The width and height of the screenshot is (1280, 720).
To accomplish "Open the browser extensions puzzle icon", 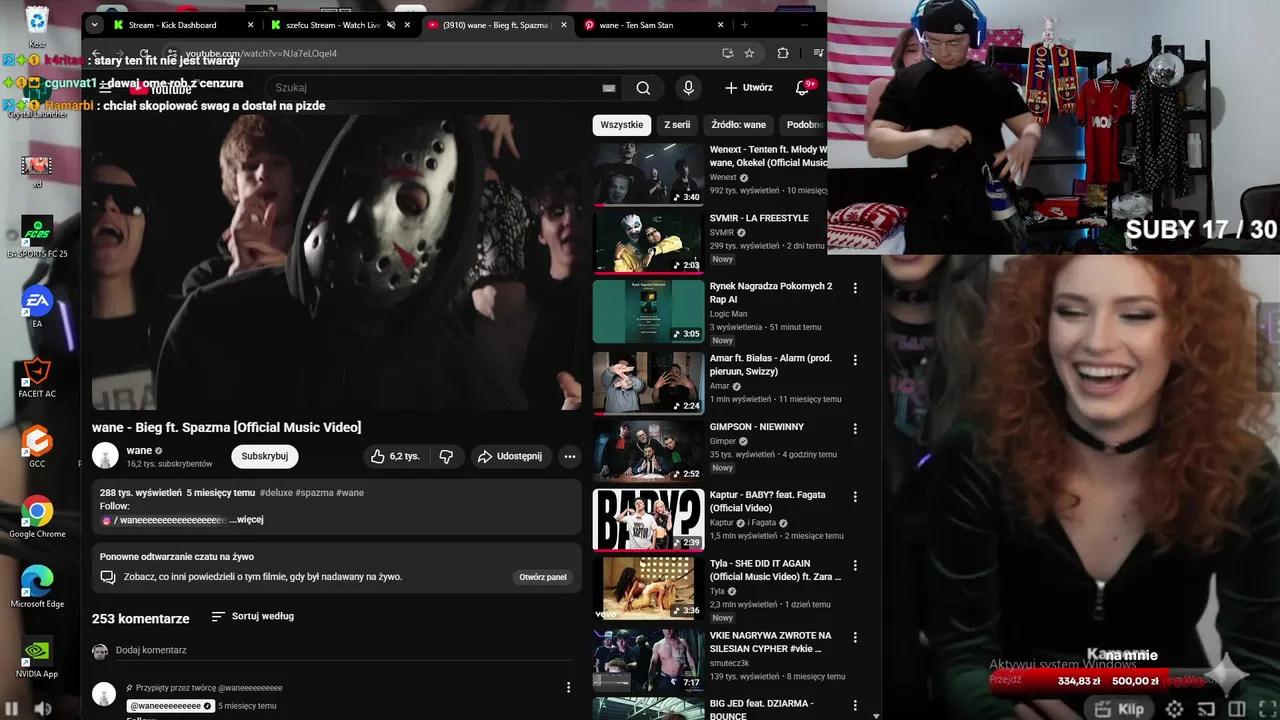I will coord(782,53).
